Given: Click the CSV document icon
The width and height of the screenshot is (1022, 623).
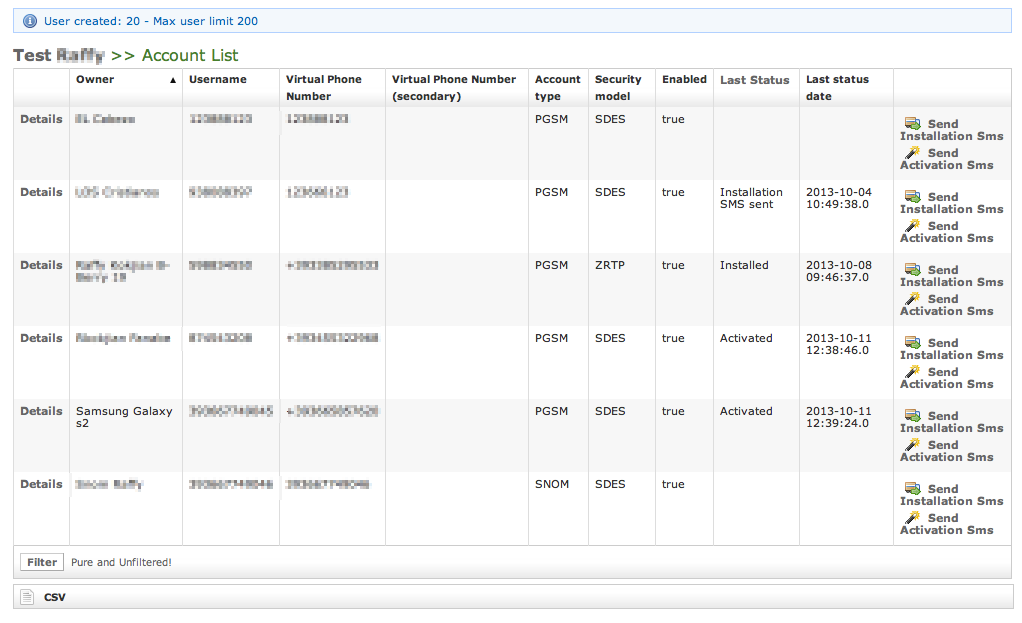Looking at the screenshot, I should click(28, 597).
